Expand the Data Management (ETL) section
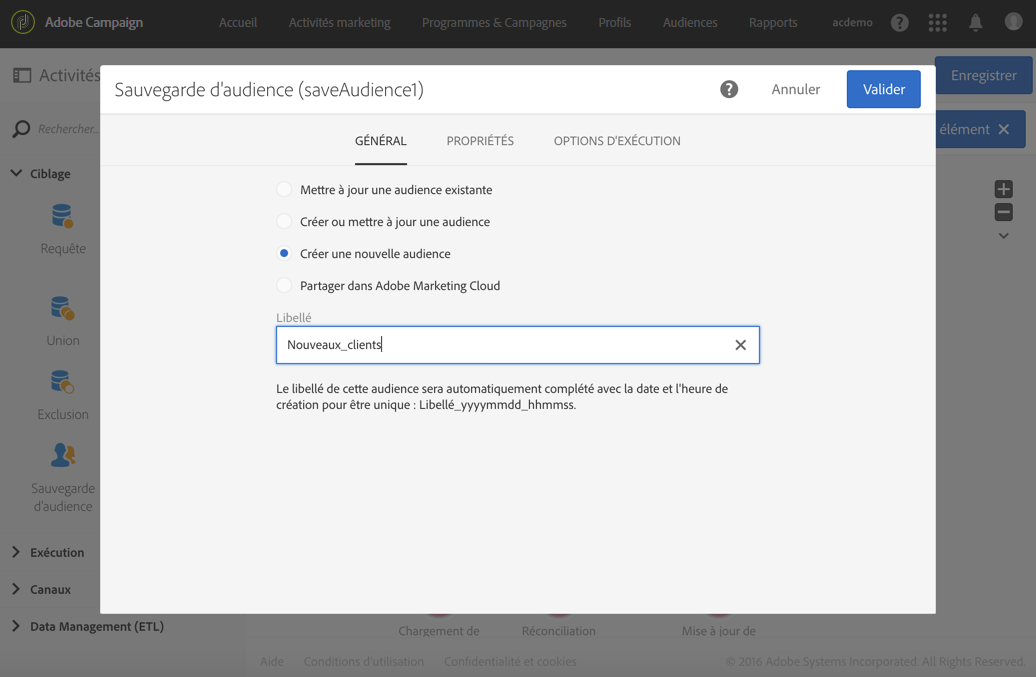 click(x=16, y=626)
